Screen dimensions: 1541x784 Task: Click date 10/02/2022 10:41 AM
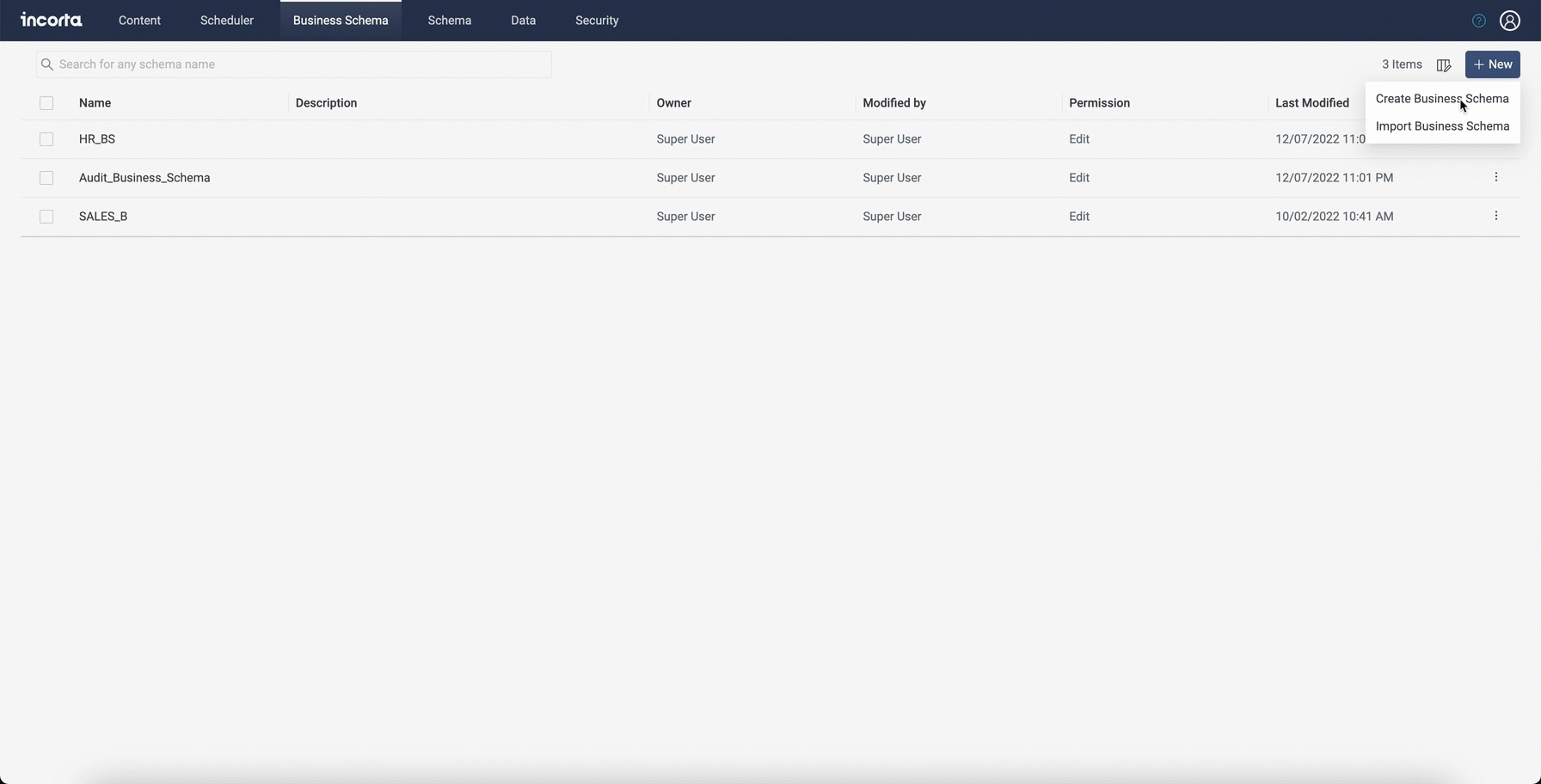1335,217
